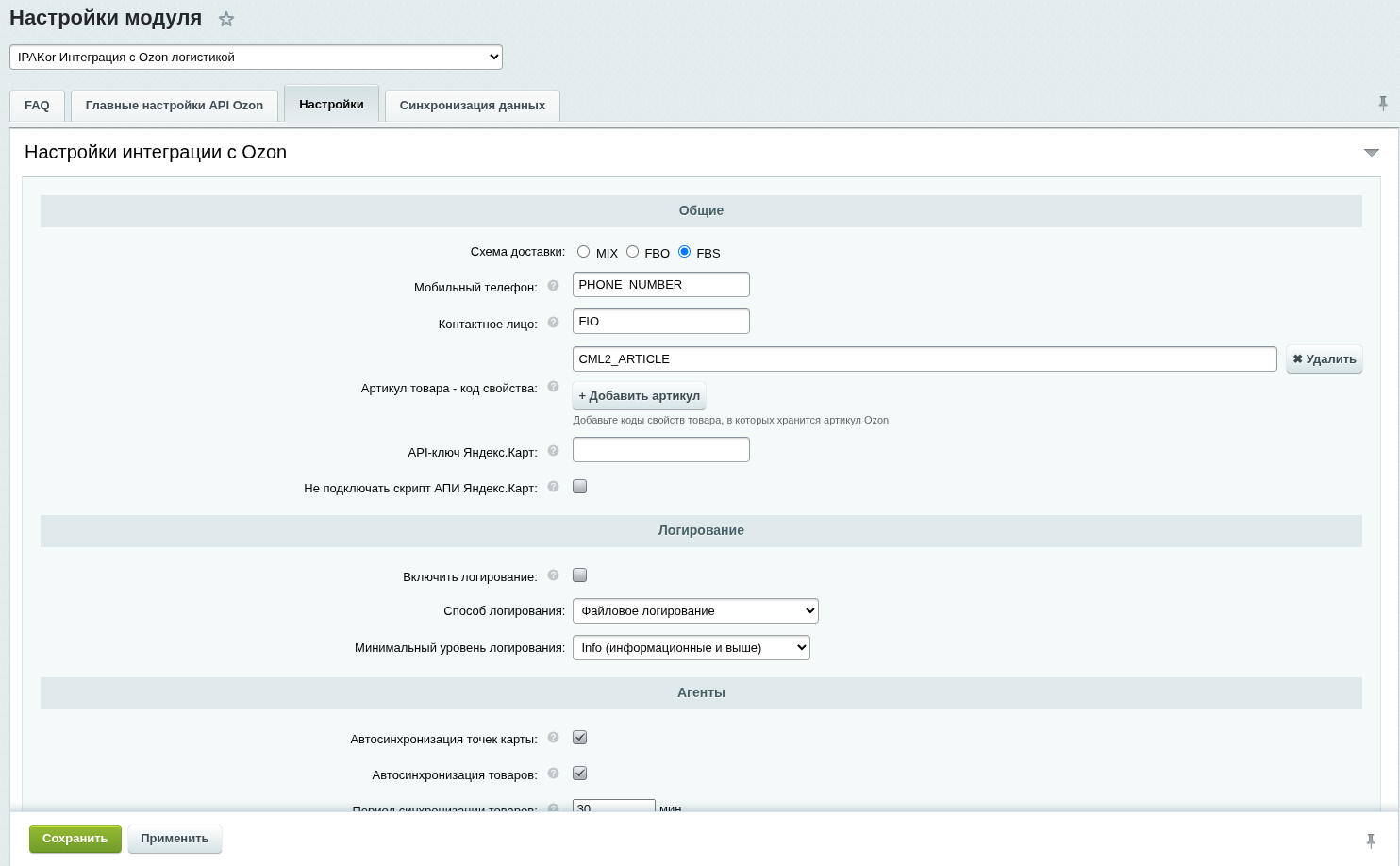Collapse the Настройки интеграции с Ozon section
This screenshot has height=866, width=1400.
[x=1372, y=153]
